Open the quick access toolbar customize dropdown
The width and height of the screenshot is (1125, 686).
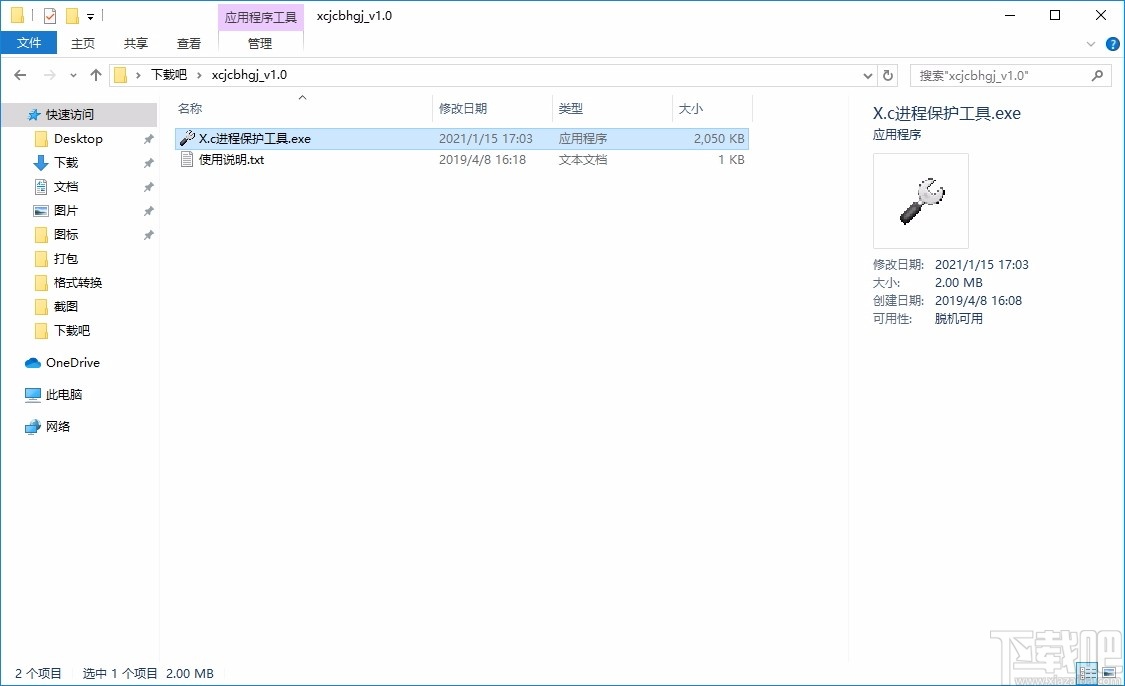click(x=88, y=15)
